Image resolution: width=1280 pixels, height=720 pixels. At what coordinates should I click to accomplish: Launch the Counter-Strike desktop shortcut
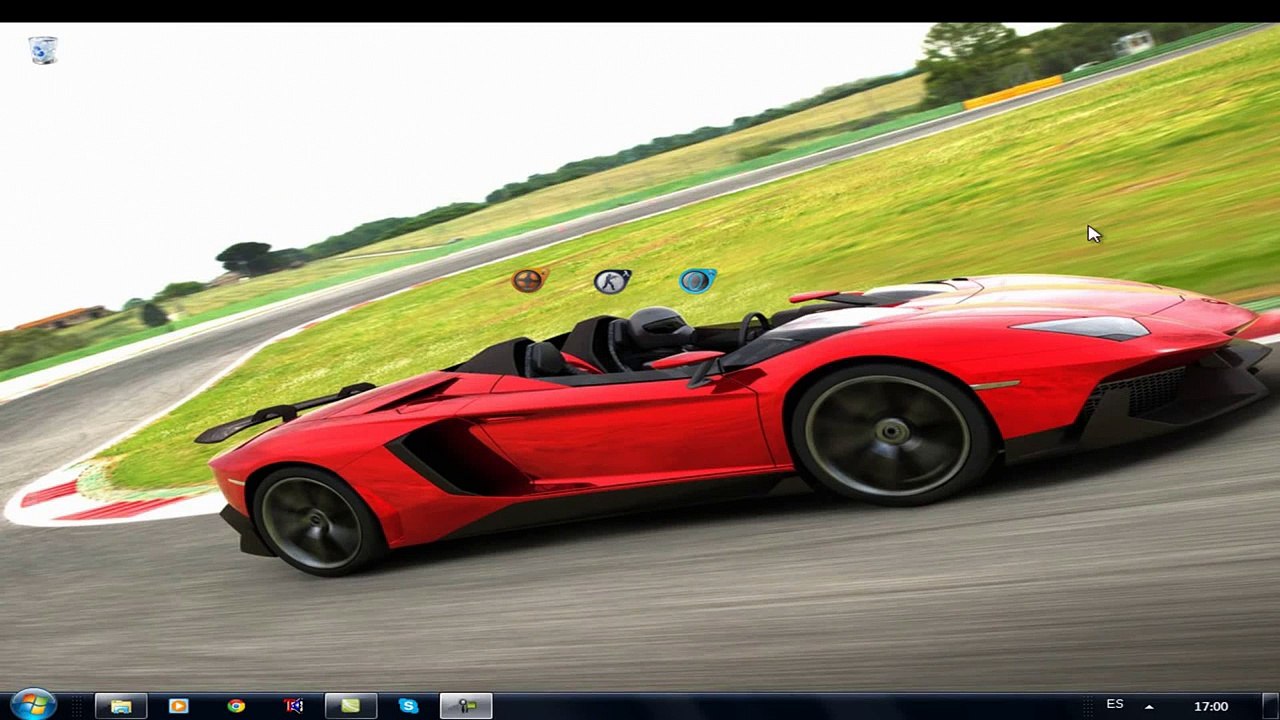pos(612,281)
